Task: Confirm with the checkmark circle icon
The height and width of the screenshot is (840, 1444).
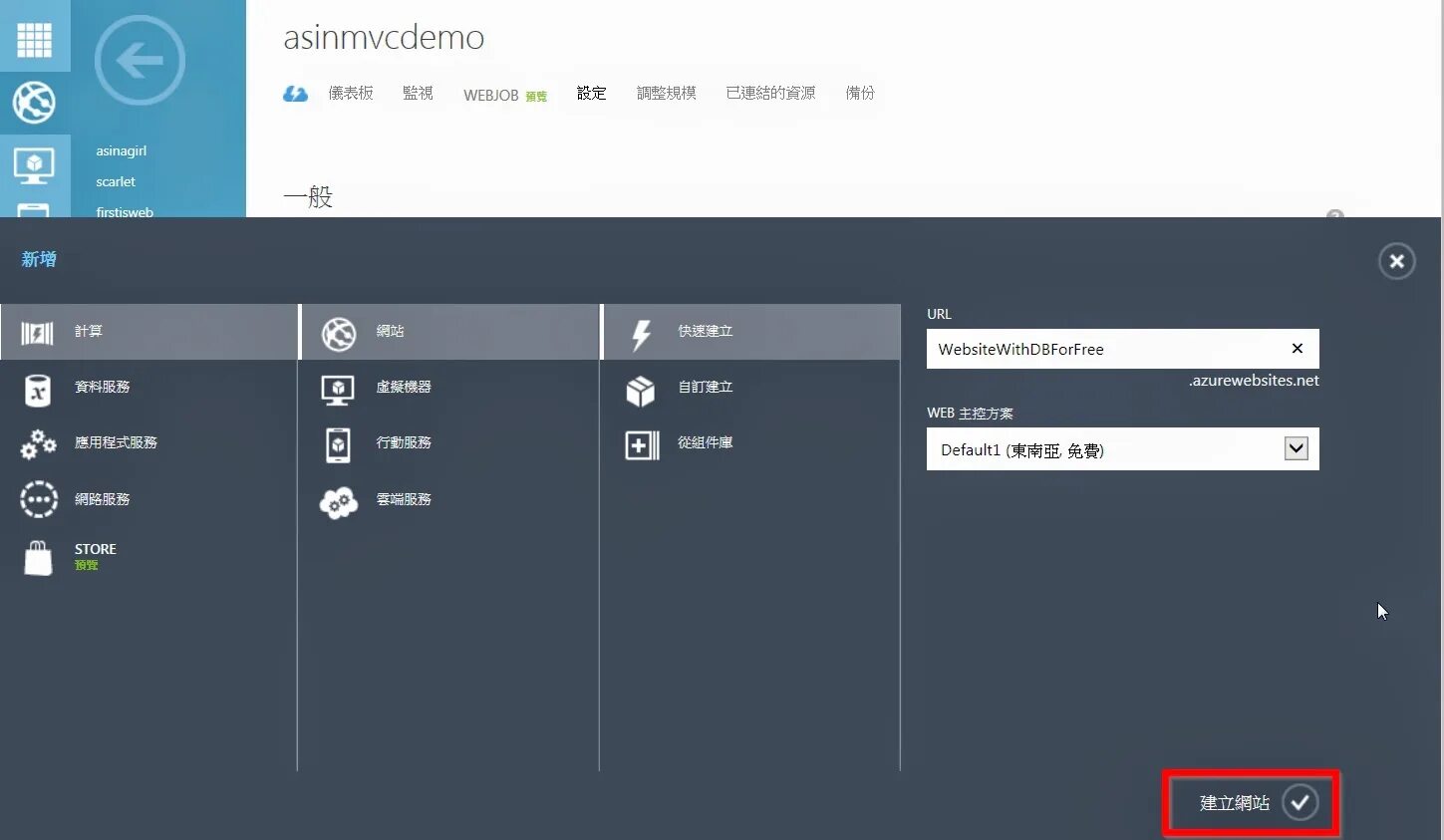Action: 1300,802
